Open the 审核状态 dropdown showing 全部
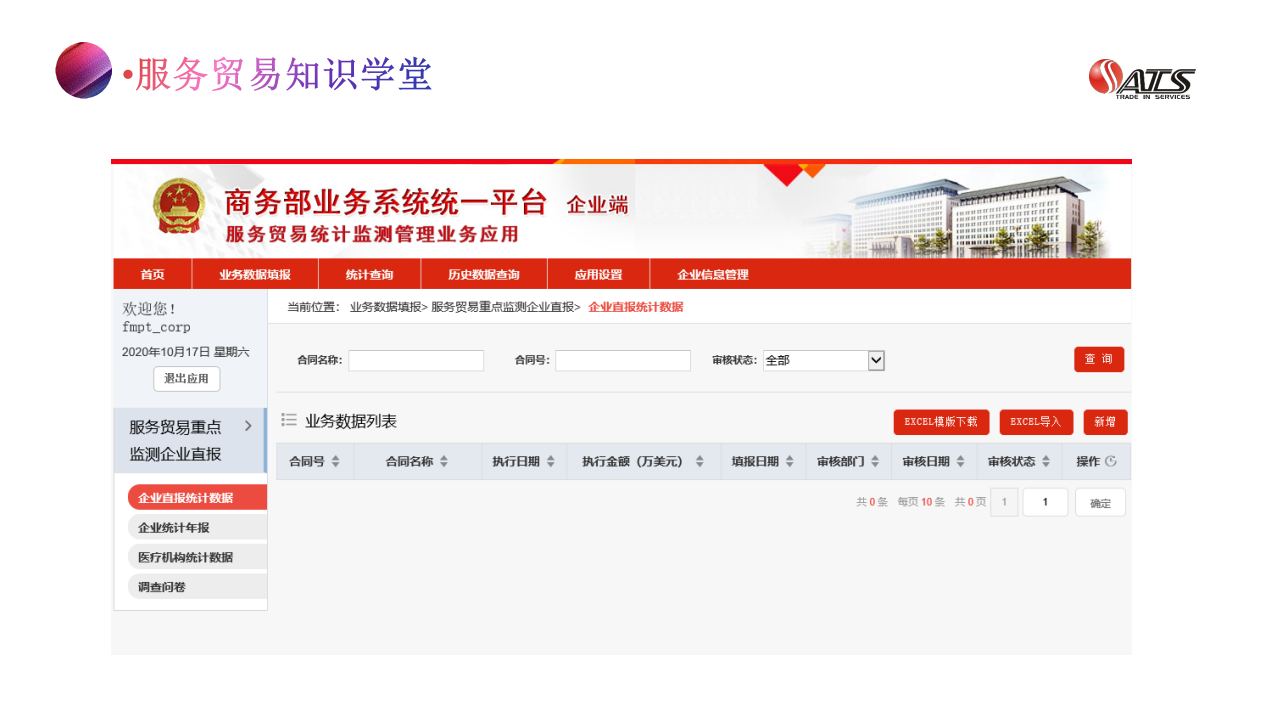This screenshot has width=1280, height=720. [824, 360]
